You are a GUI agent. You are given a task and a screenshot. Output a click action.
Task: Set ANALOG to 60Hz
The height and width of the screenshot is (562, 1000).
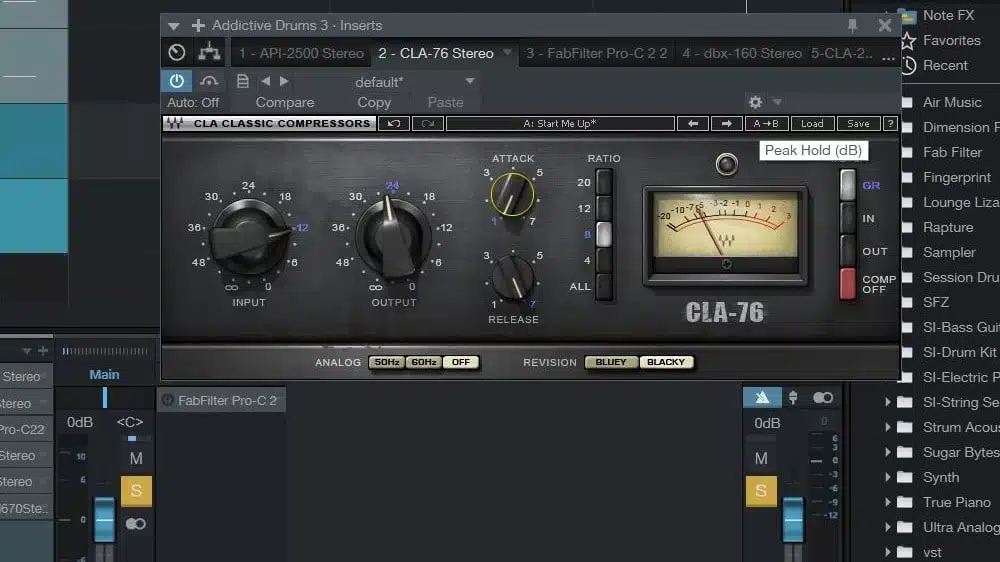423,362
